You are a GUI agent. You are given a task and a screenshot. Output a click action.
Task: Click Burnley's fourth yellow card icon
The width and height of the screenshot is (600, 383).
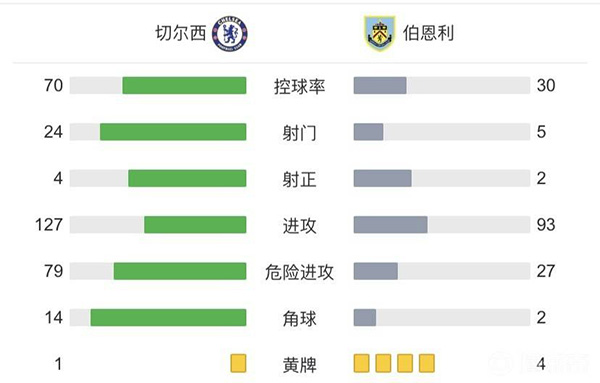pos(427,363)
